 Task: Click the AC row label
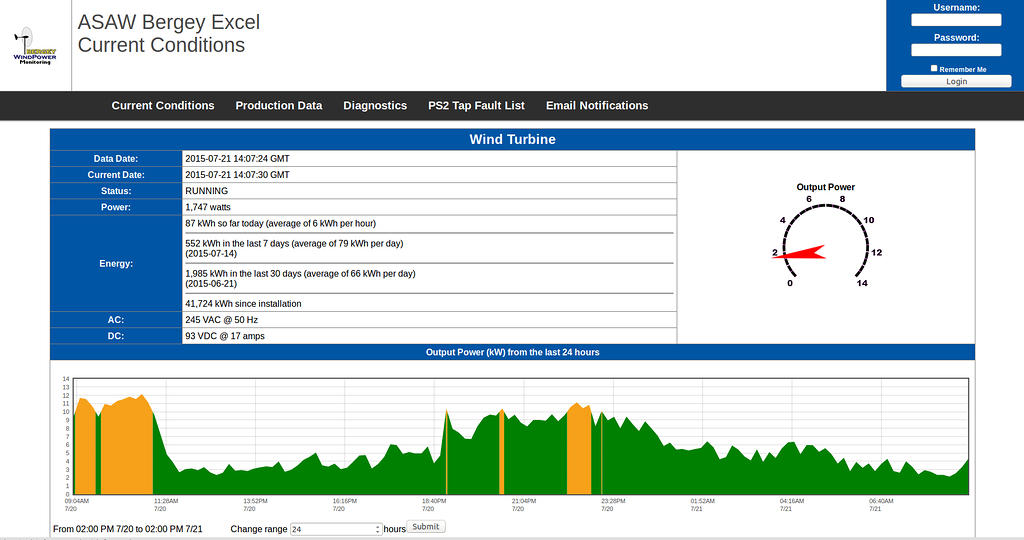116,320
